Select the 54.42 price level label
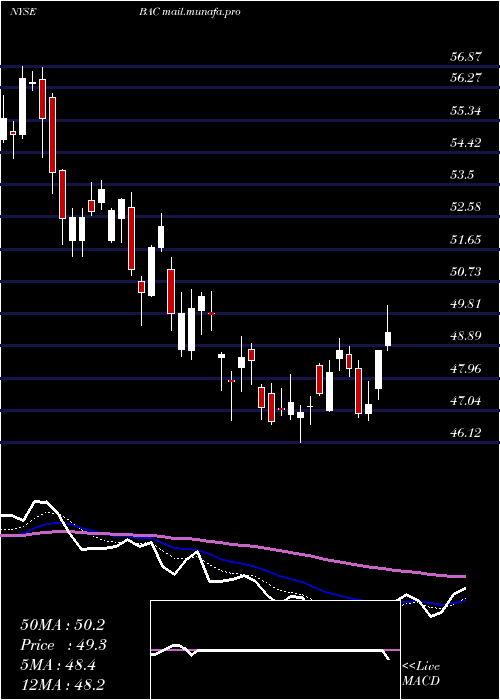 [x=465, y=143]
